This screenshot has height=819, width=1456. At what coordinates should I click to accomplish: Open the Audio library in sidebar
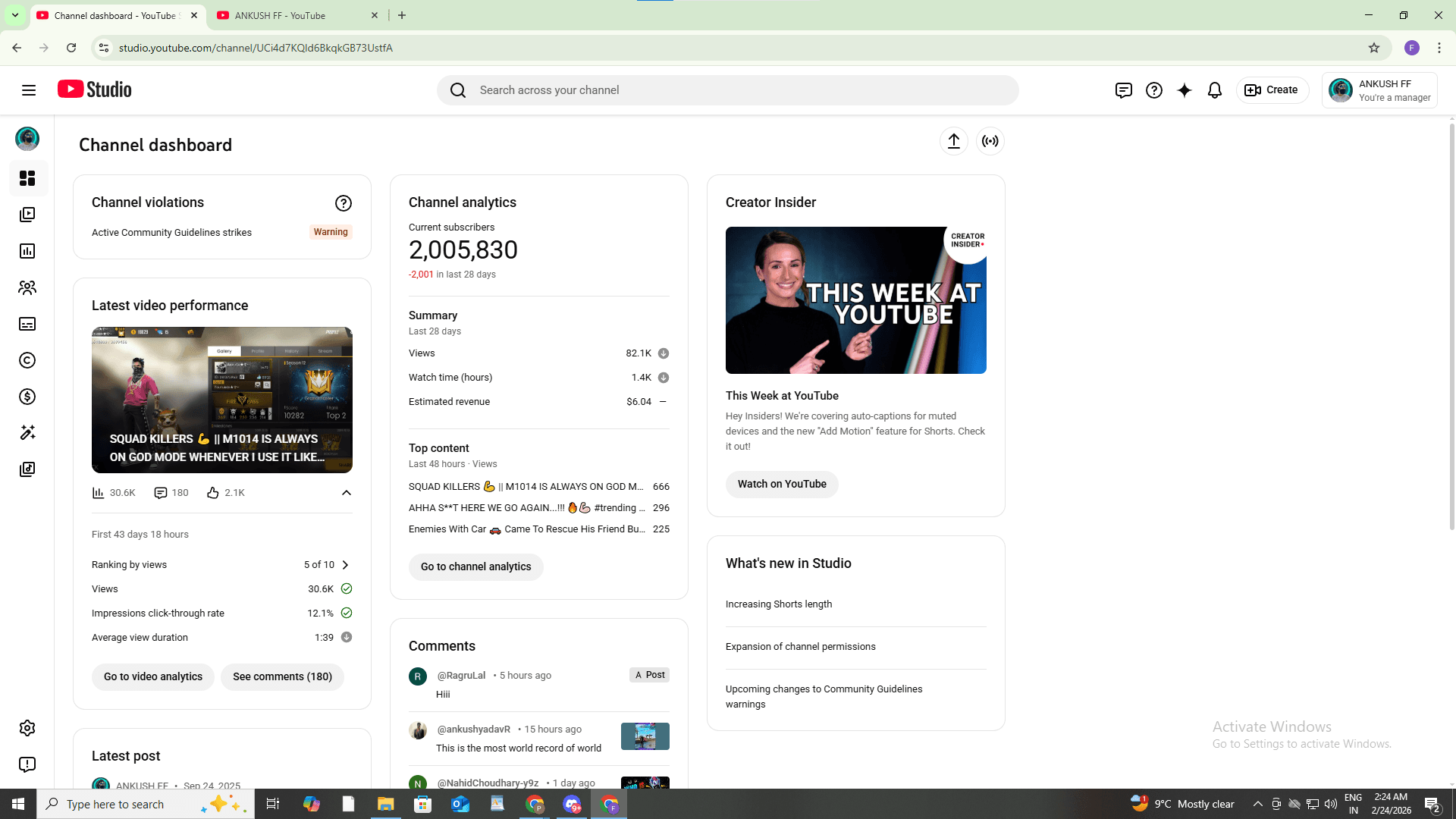pos(27,469)
